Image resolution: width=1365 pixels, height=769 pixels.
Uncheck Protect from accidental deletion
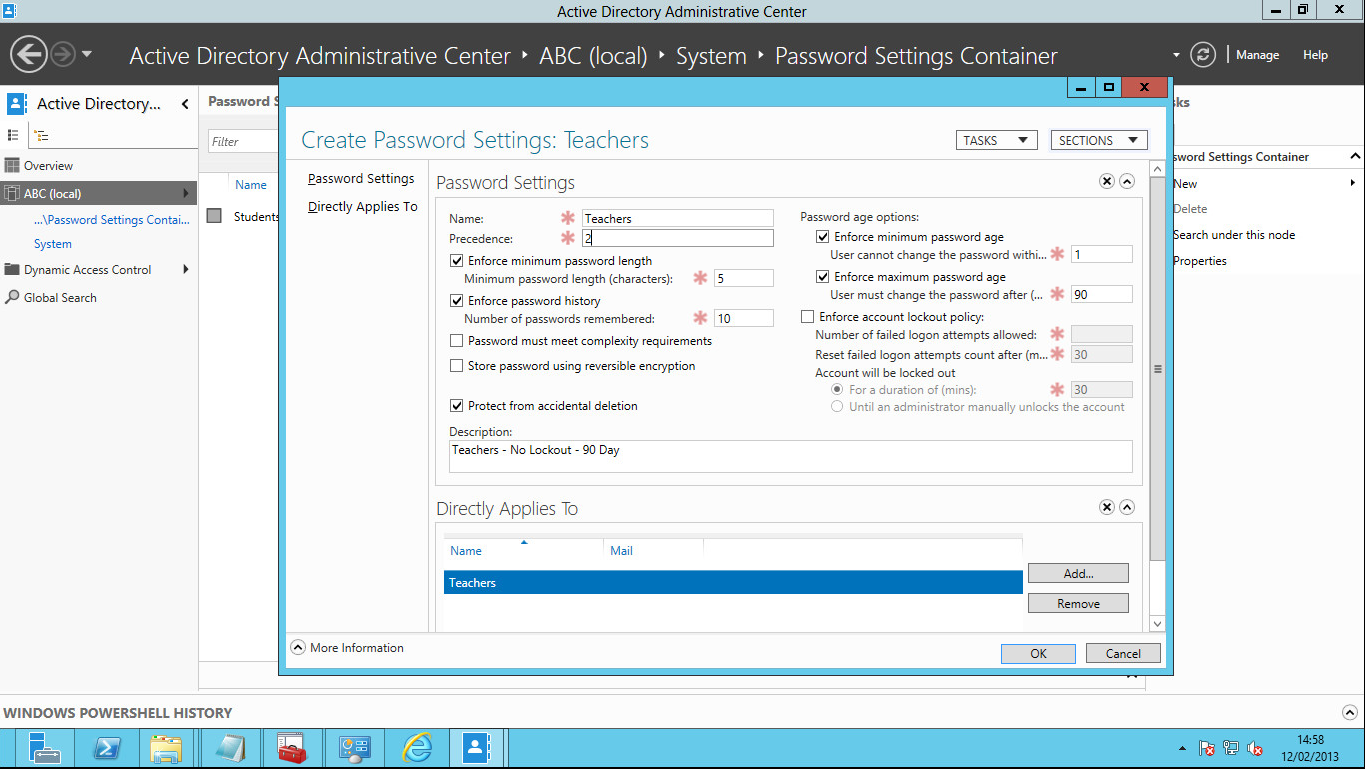pyautogui.click(x=457, y=406)
